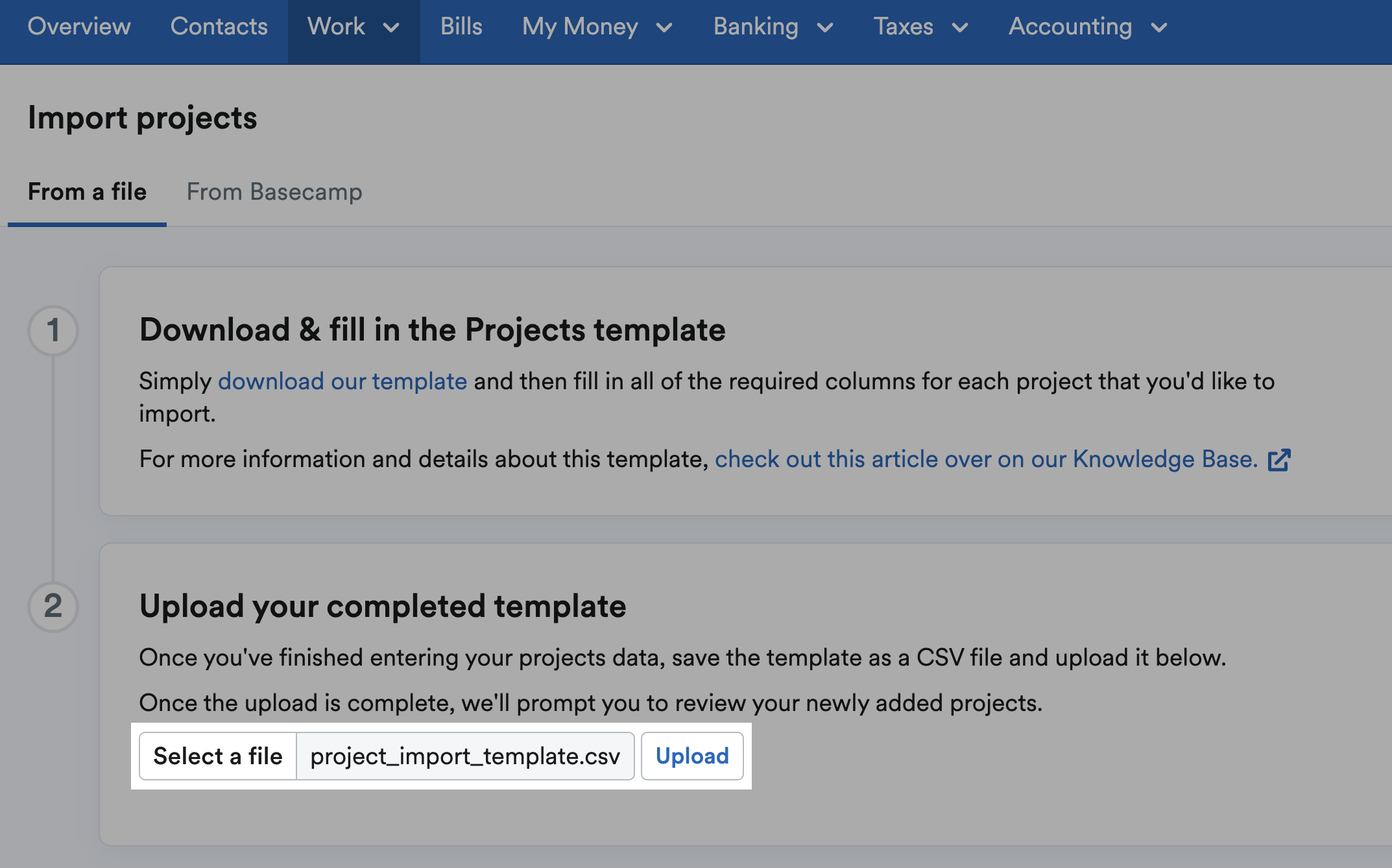The image size is (1392, 868).
Task: Open the Overview page
Action: [x=79, y=27]
